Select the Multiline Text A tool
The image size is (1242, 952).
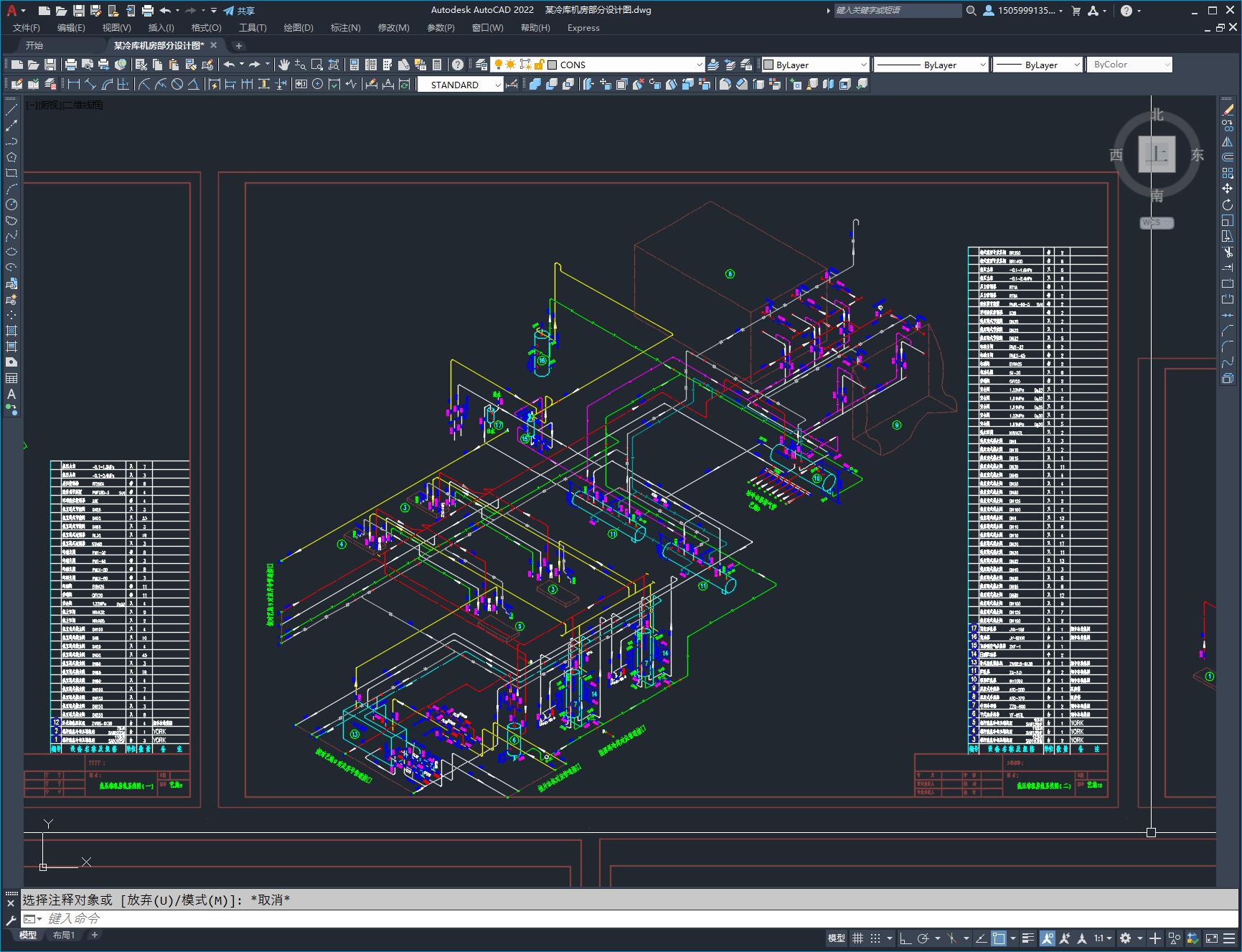[x=11, y=394]
